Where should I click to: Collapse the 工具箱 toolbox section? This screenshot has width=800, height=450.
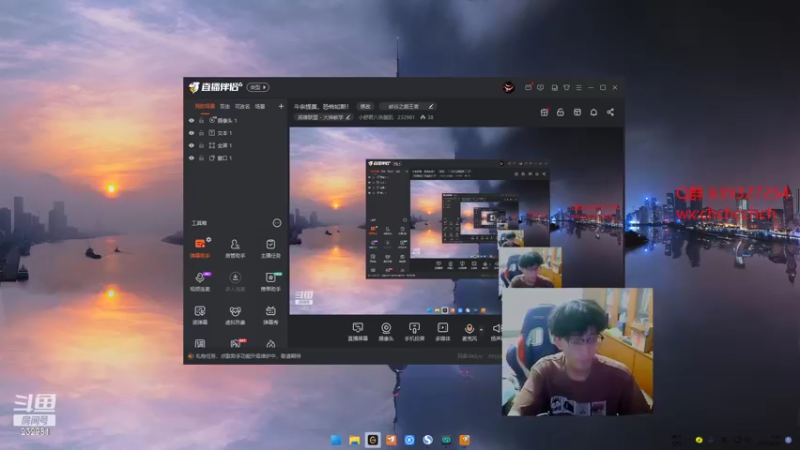pos(277,223)
